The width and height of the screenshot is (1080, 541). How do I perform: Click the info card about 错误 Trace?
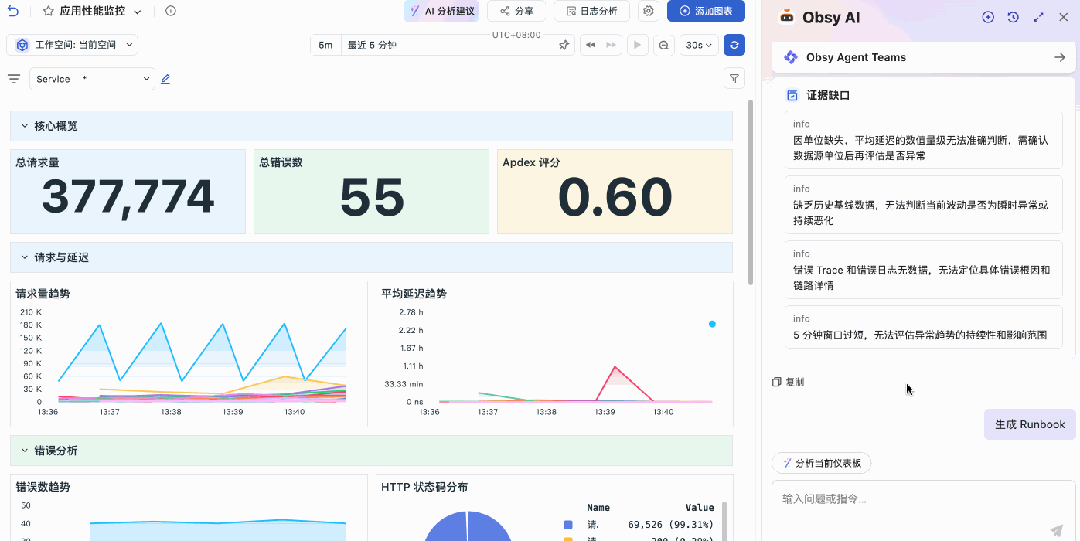point(924,269)
